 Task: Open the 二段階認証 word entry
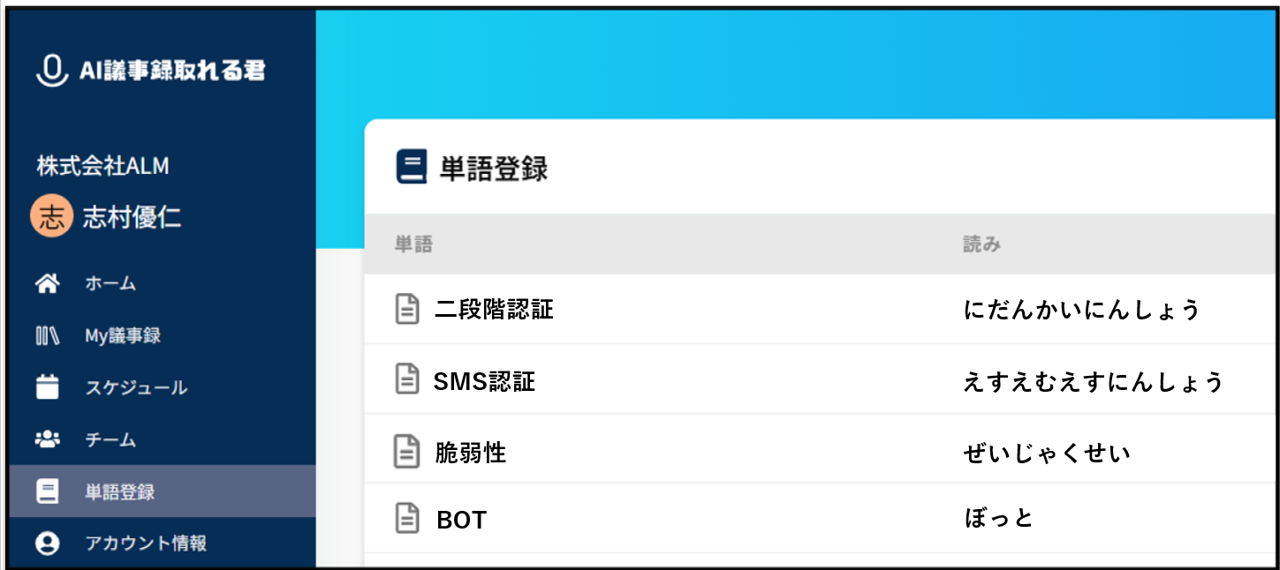(494, 310)
